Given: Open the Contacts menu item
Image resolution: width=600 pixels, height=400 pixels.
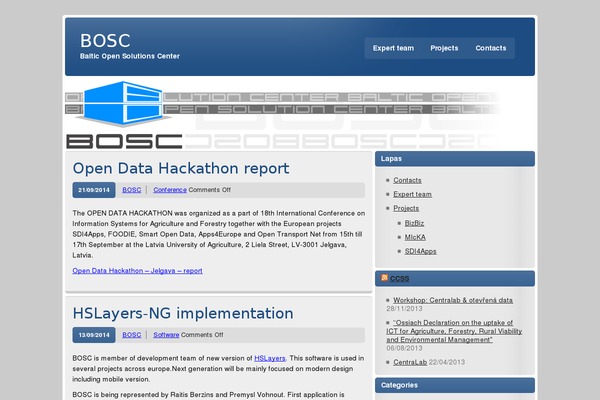Looking at the screenshot, I should (x=491, y=48).
